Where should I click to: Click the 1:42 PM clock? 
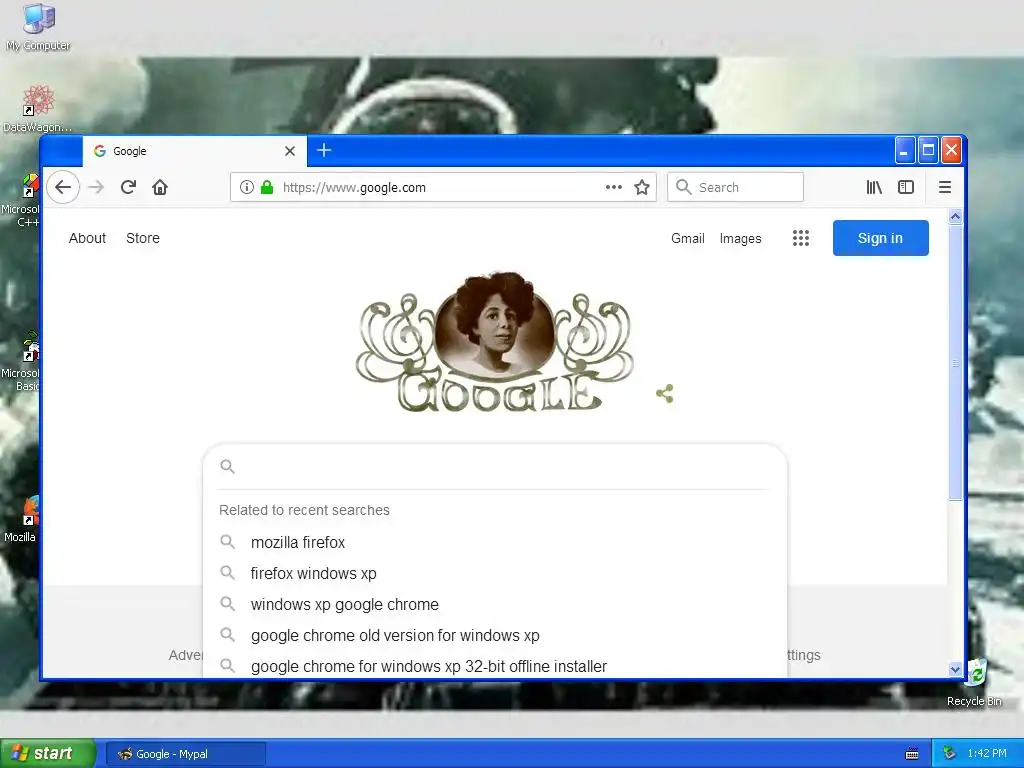pos(987,753)
